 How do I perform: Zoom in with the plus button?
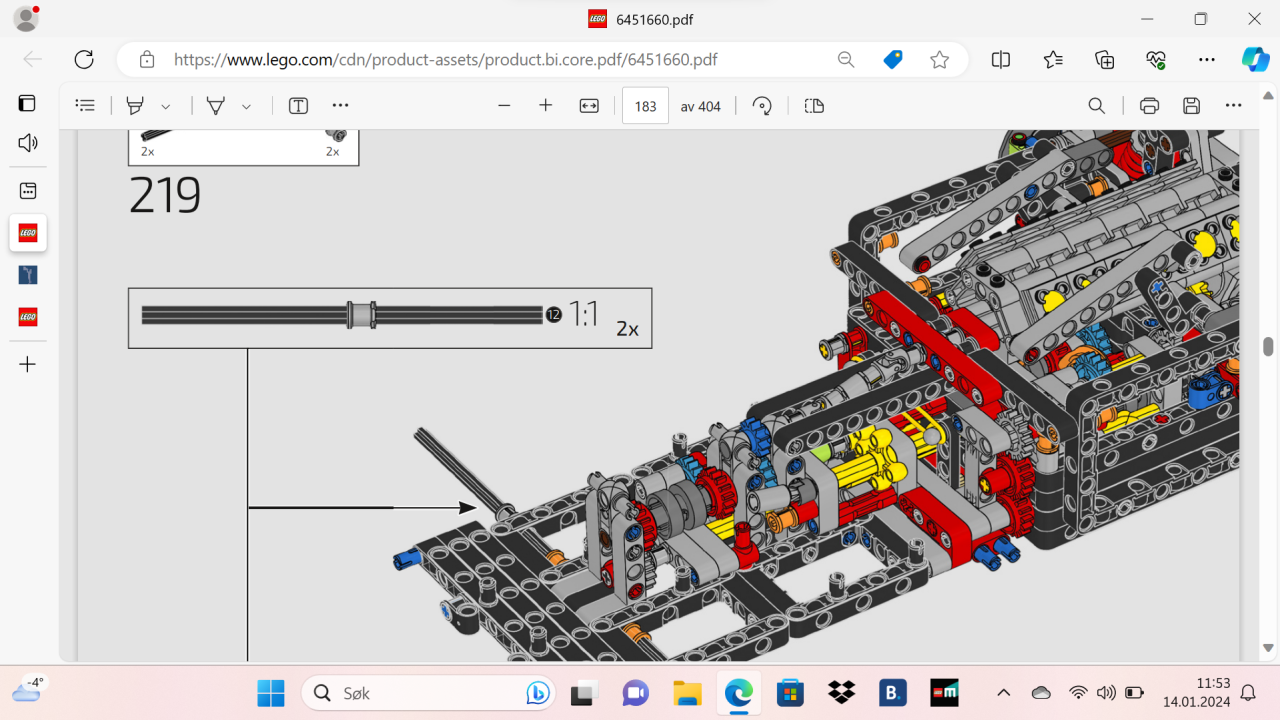tap(545, 106)
